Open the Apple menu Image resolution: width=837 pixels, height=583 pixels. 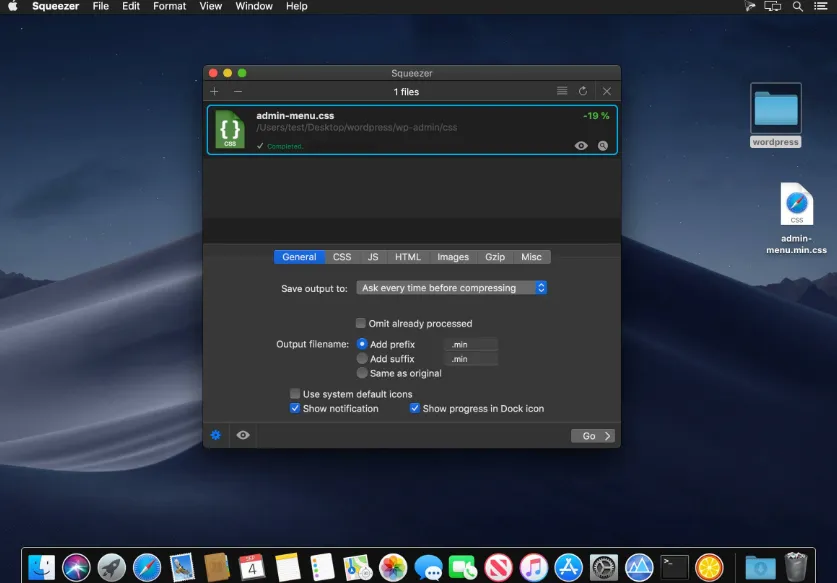[13, 6]
